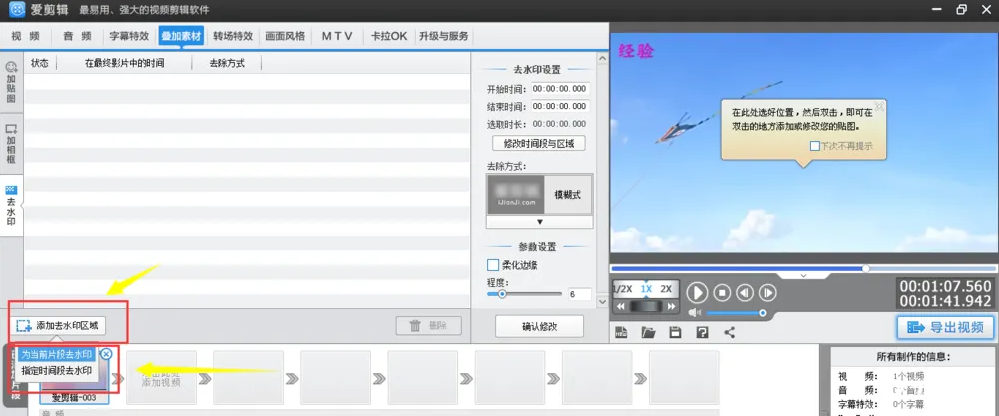999x416 pixels.
Task: Switch to the 卡拉OK tab
Action: 389,36
